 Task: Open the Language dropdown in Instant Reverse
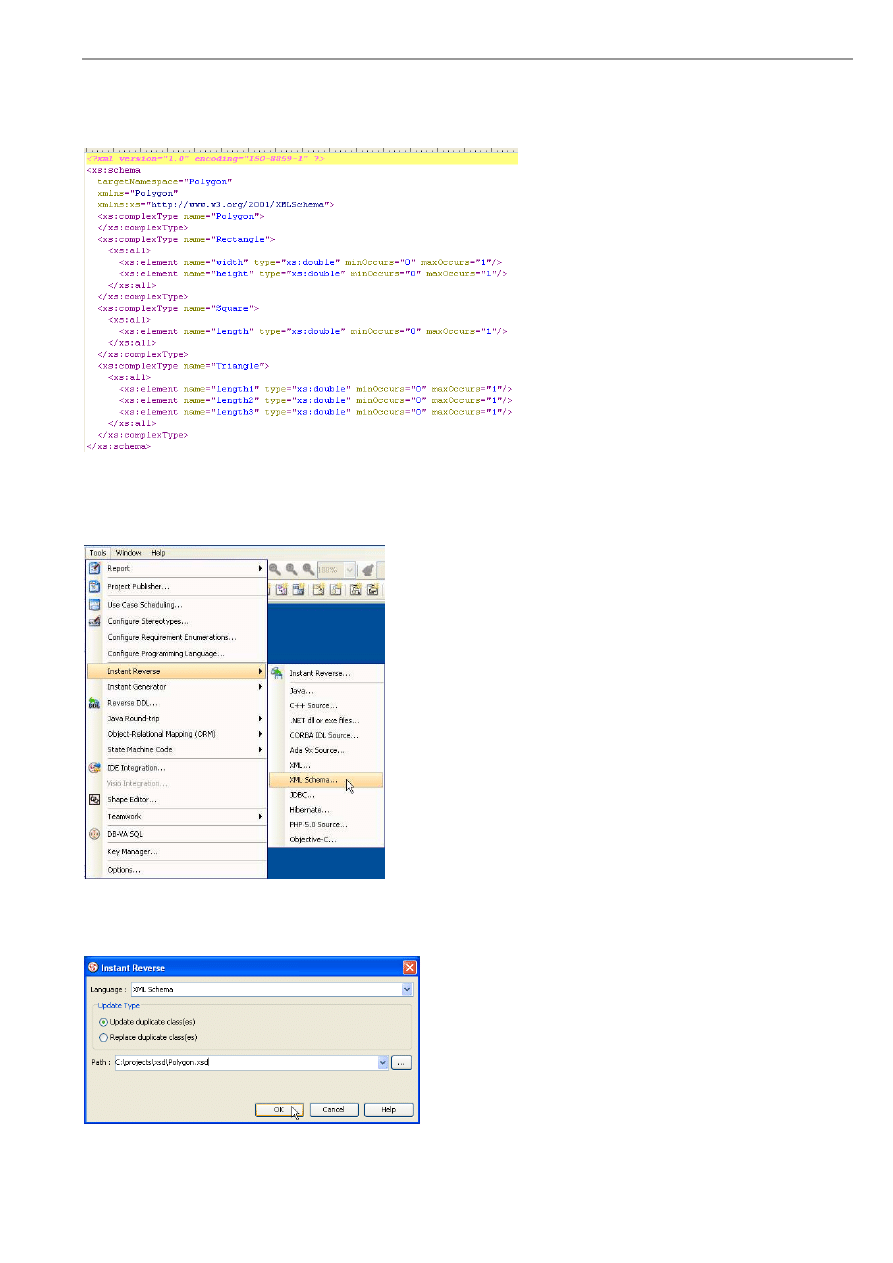(407, 989)
